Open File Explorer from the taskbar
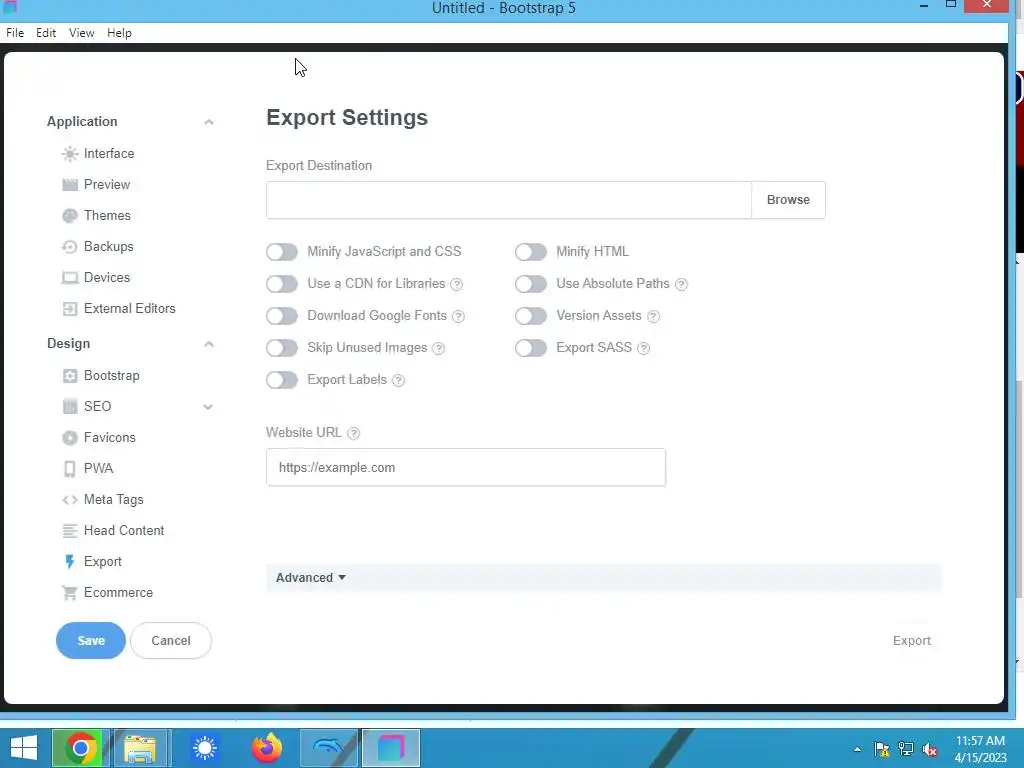This screenshot has height=768, width=1024. 141,748
